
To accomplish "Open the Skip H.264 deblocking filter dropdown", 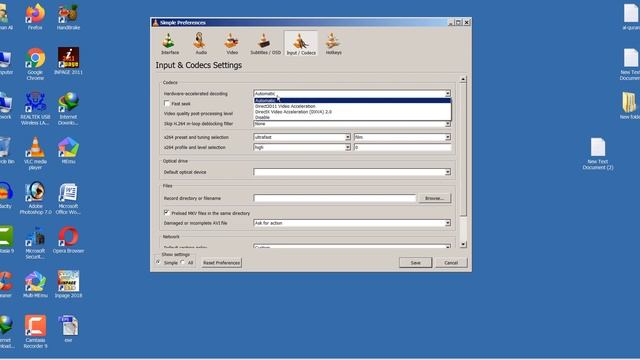I will tap(352, 124).
